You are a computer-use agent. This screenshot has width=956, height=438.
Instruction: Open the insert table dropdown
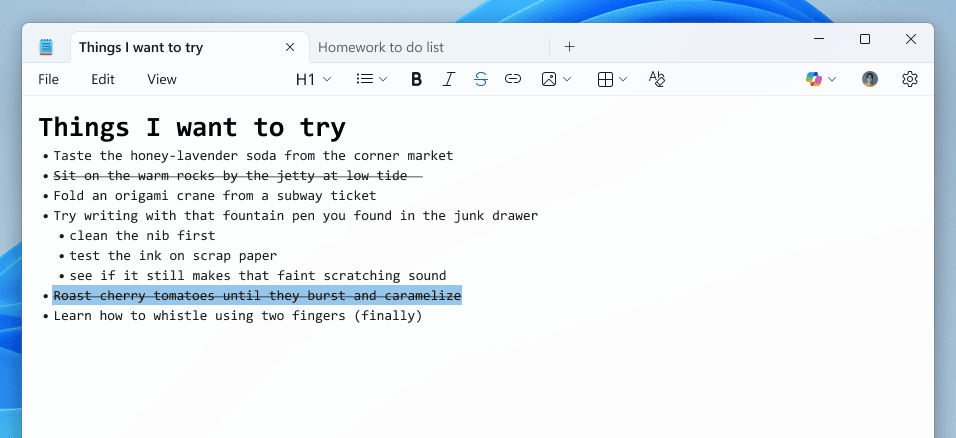tap(612, 79)
